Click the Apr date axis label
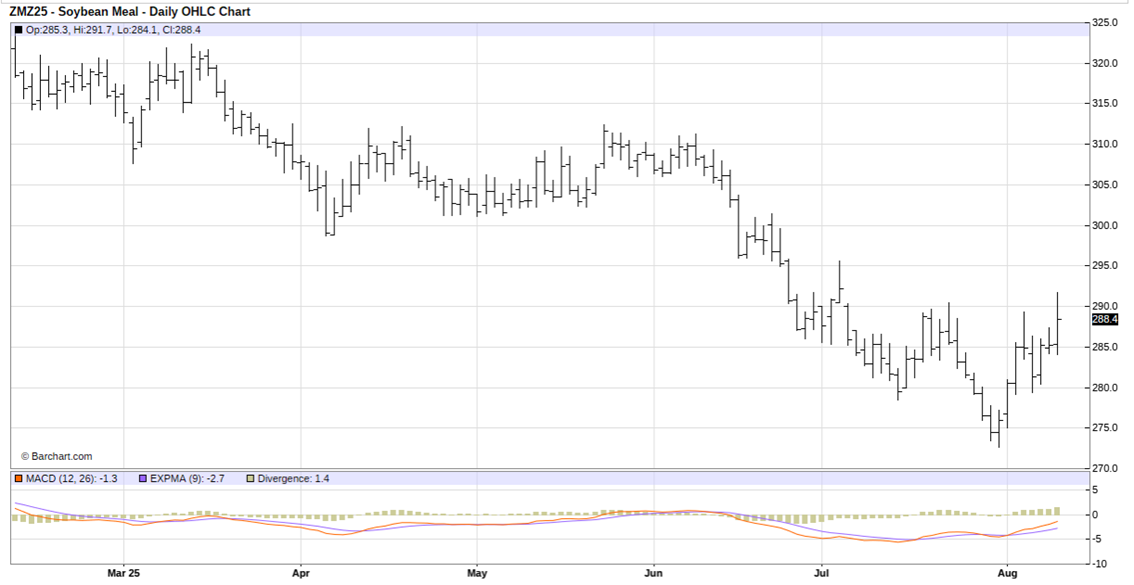Viewport: 1134px width, 585px height. tap(300, 573)
